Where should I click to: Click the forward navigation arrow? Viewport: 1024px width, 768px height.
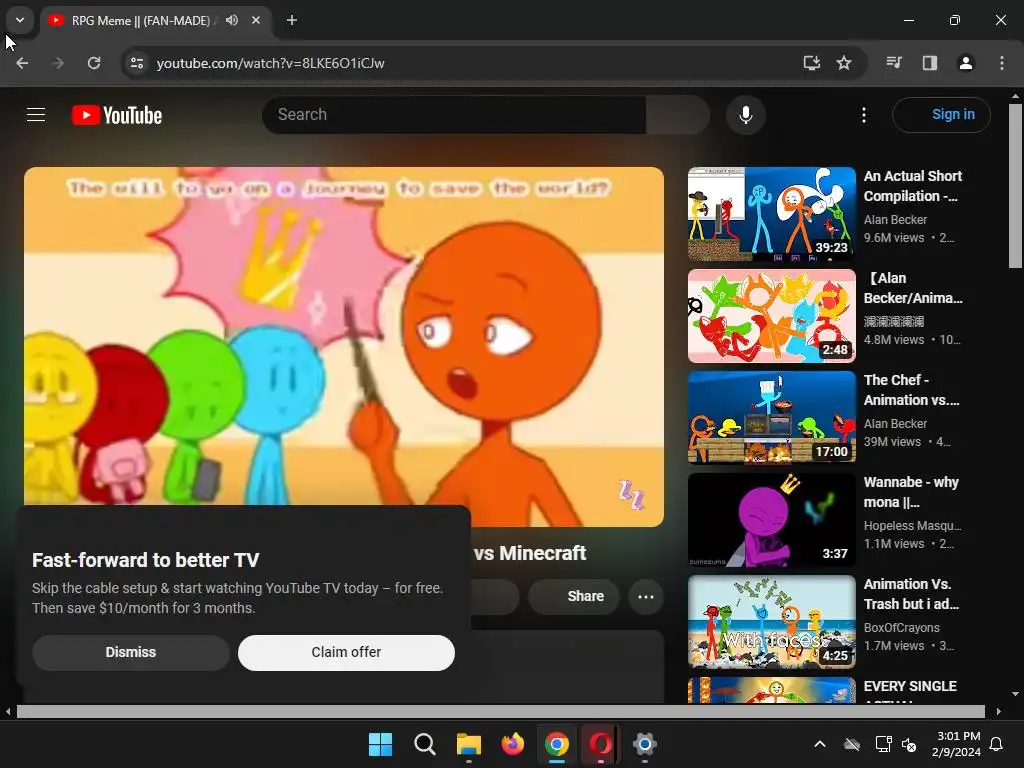[x=58, y=63]
